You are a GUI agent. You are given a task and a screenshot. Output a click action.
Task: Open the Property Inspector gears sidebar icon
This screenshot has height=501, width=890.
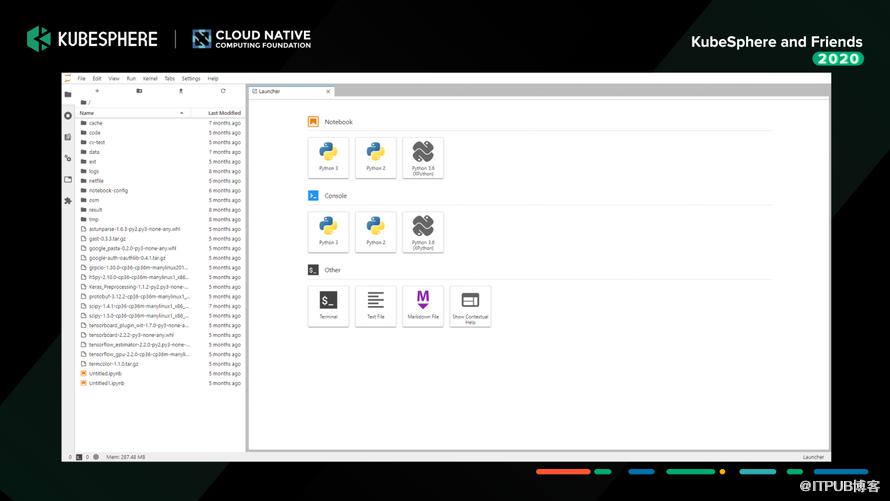pos(68,158)
